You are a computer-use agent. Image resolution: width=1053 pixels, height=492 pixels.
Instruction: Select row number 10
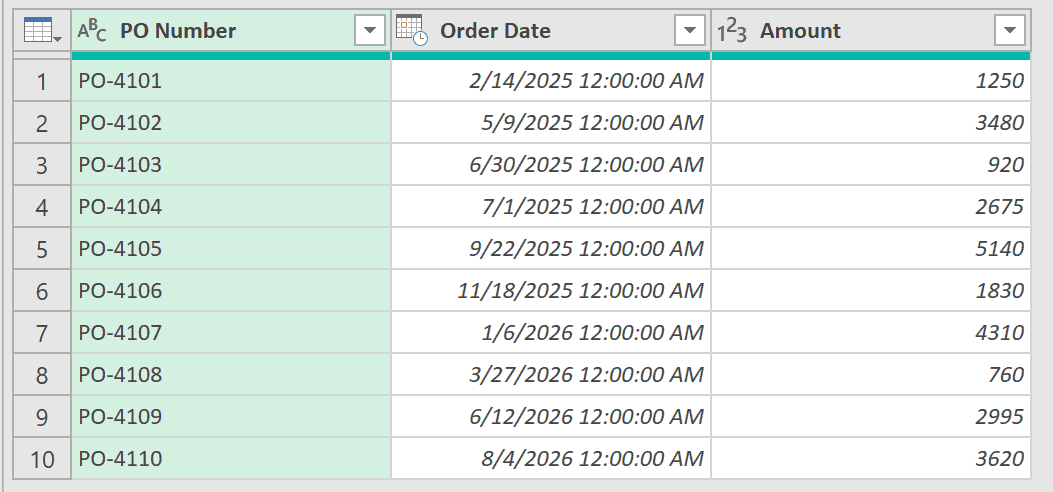pyautogui.click(x=42, y=458)
